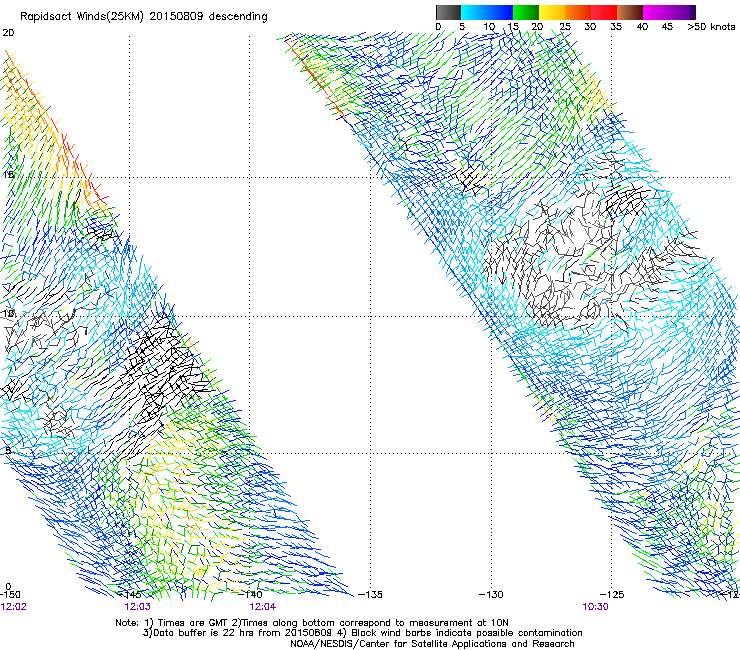This screenshot has height=650, width=740.
Task: Click the longitude '-130' axis label
Action: coord(491,595)
